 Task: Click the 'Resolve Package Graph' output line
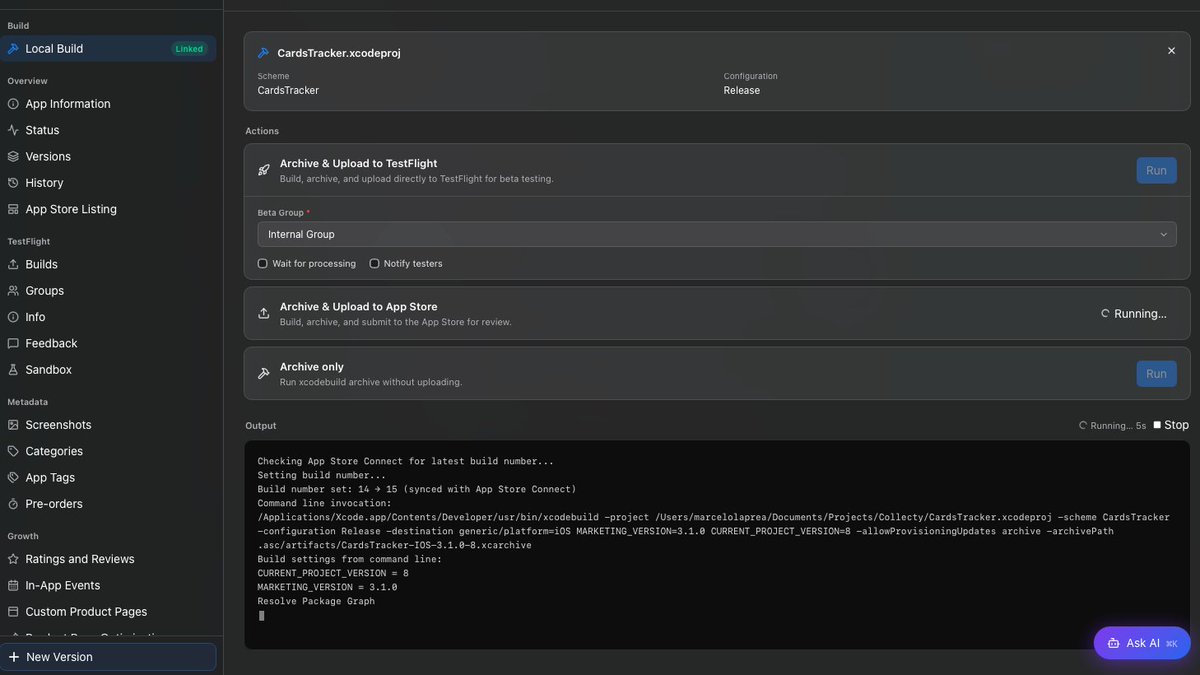(x=316, y=601)
